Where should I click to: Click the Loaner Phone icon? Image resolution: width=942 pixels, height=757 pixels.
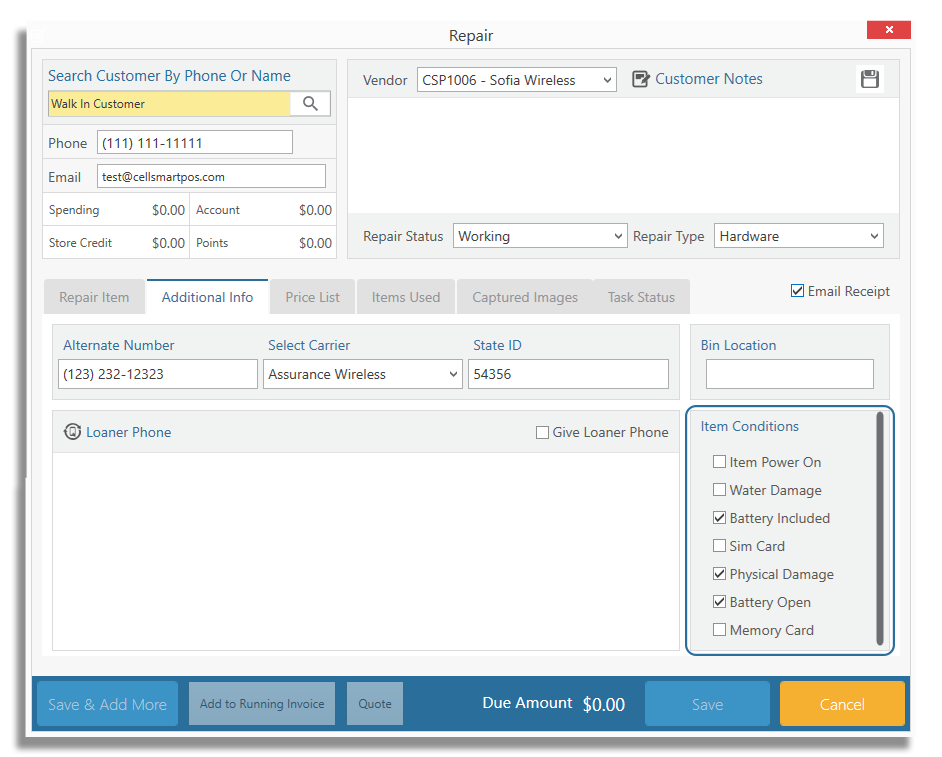click(x=73, y=431)
